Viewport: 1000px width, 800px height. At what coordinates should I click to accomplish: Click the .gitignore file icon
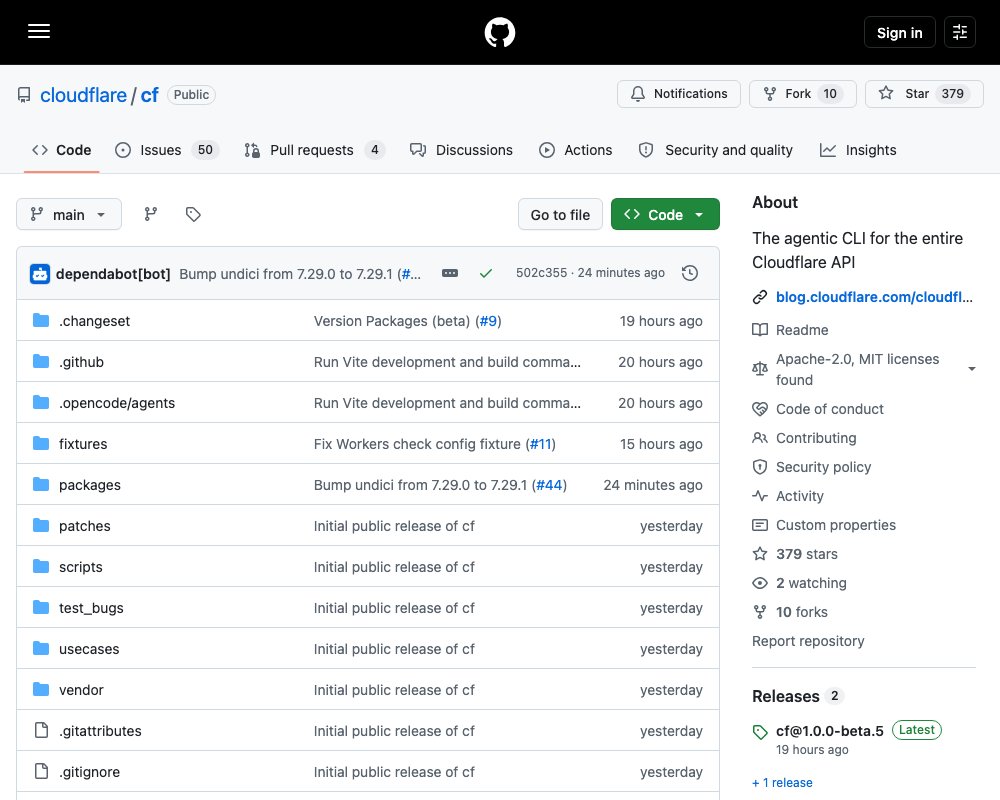coord(41,771)
